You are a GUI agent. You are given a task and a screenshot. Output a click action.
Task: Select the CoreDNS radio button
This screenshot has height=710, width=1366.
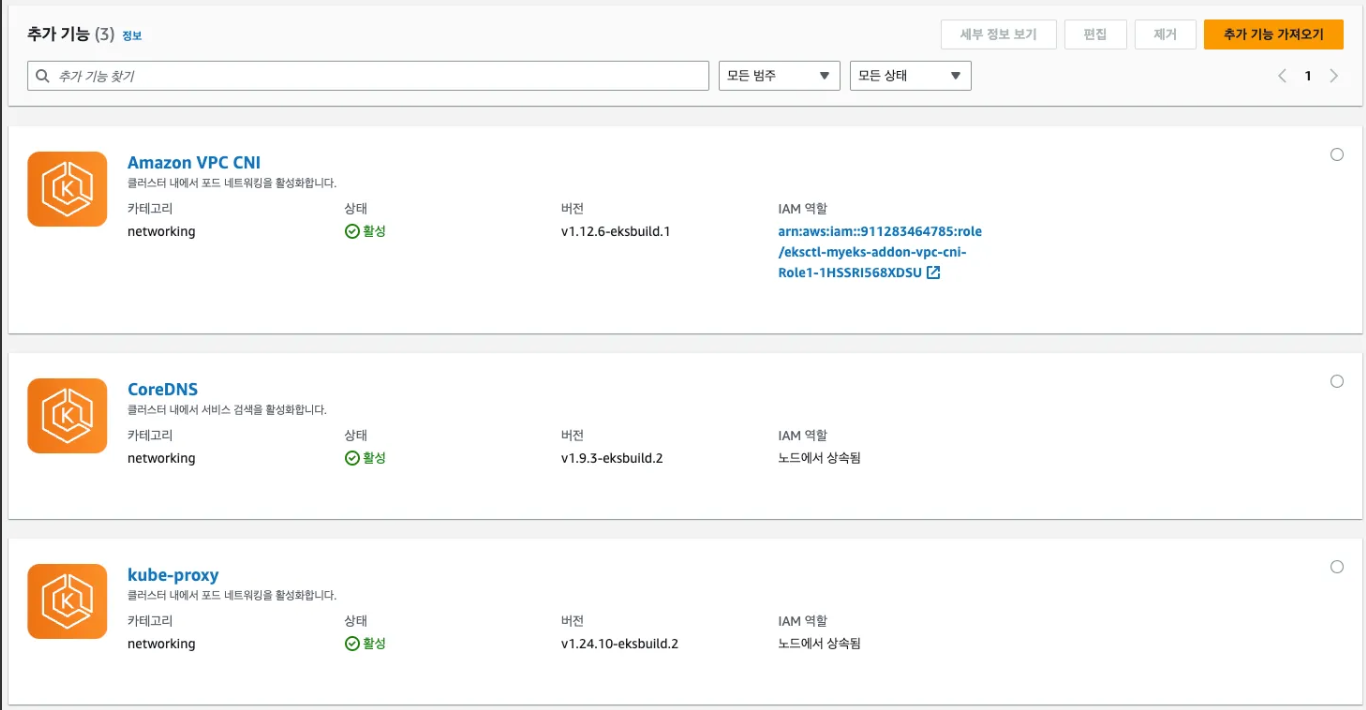click(x=1337, y=381)
